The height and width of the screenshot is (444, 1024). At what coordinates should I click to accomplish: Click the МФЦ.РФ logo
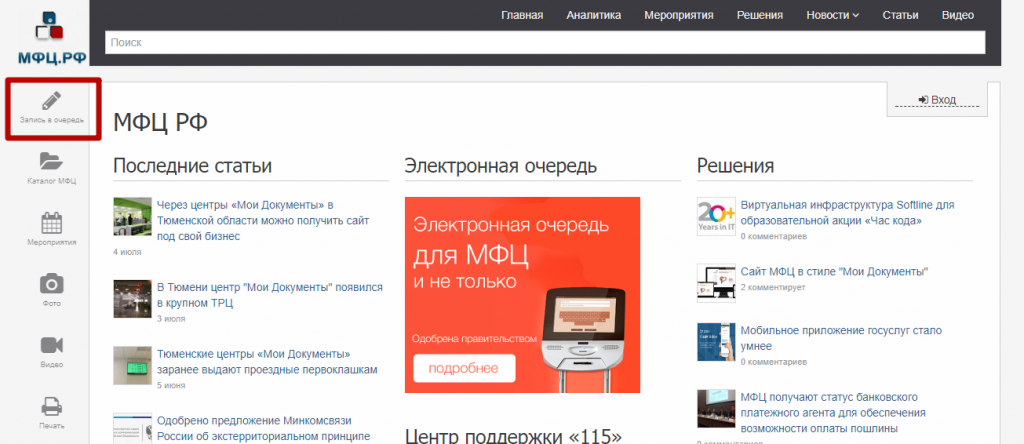(x=44, y=39)
